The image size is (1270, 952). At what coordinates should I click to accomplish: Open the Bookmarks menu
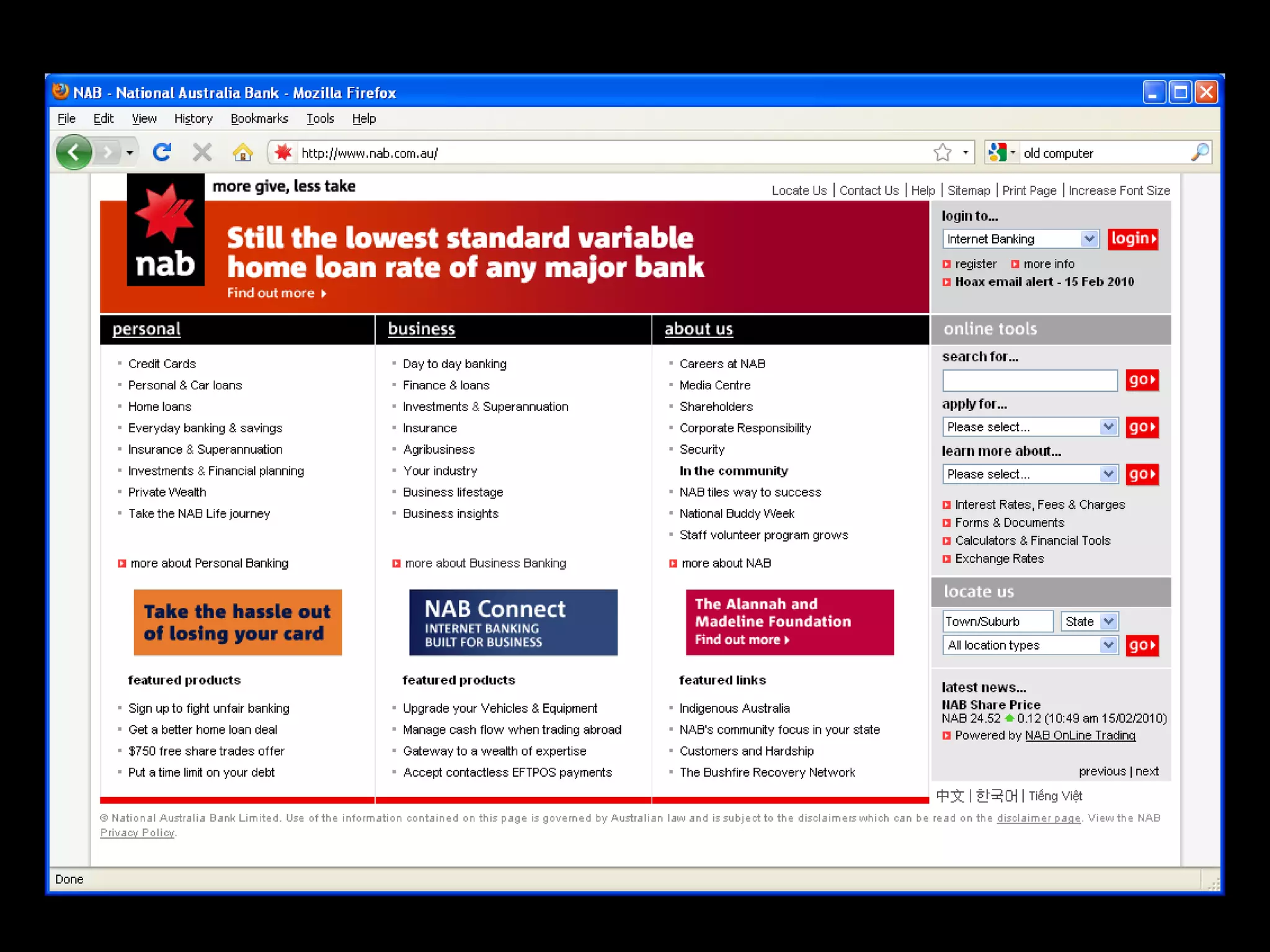[259, 118]
